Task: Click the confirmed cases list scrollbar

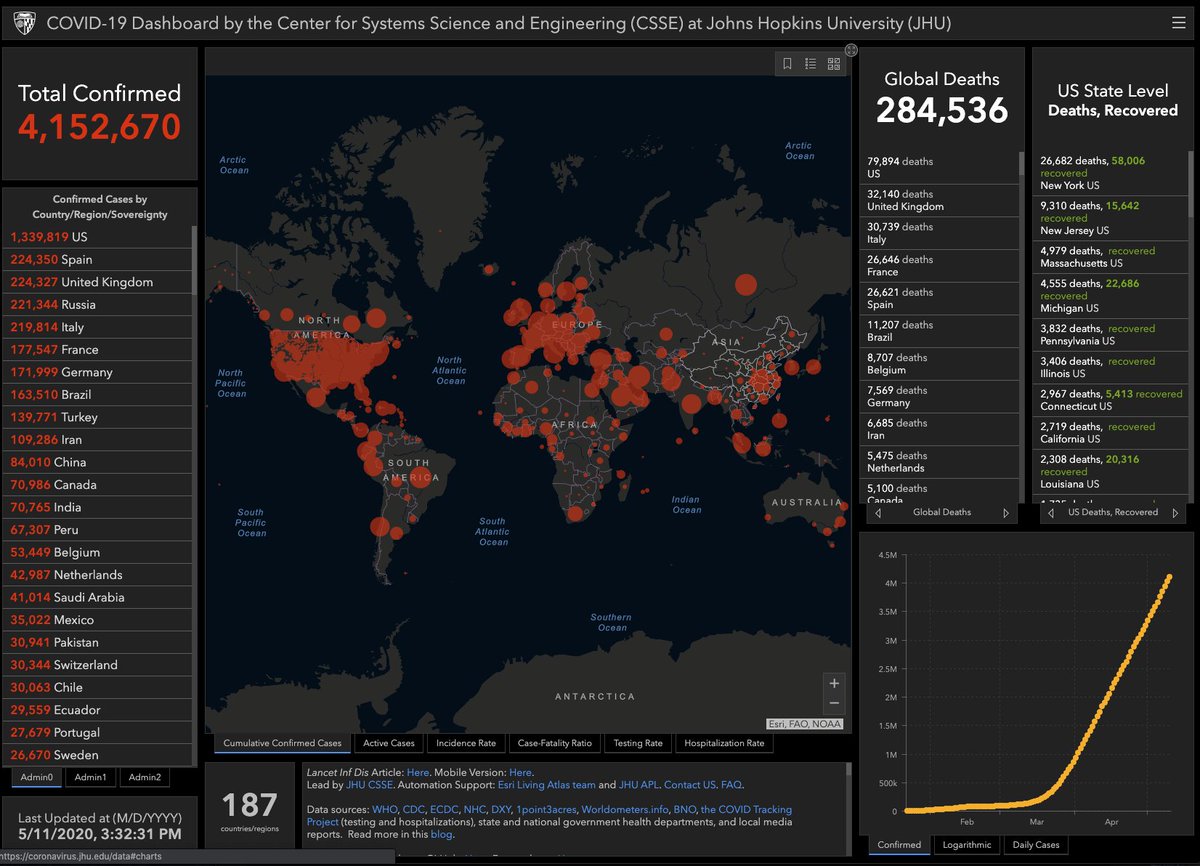Action: coord(194,258)
